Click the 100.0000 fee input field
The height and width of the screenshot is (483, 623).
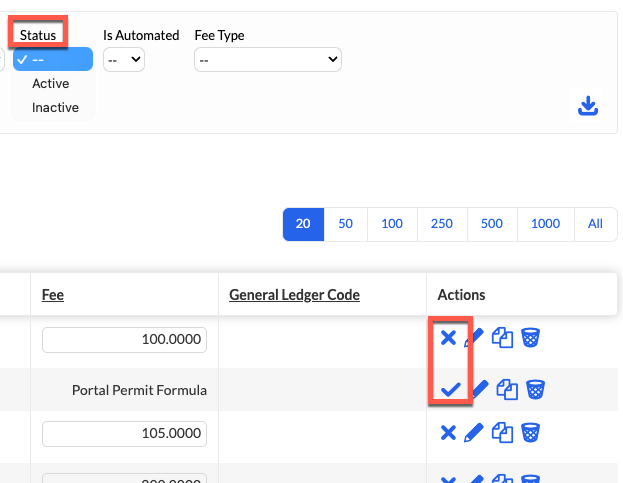pos(124,340)
